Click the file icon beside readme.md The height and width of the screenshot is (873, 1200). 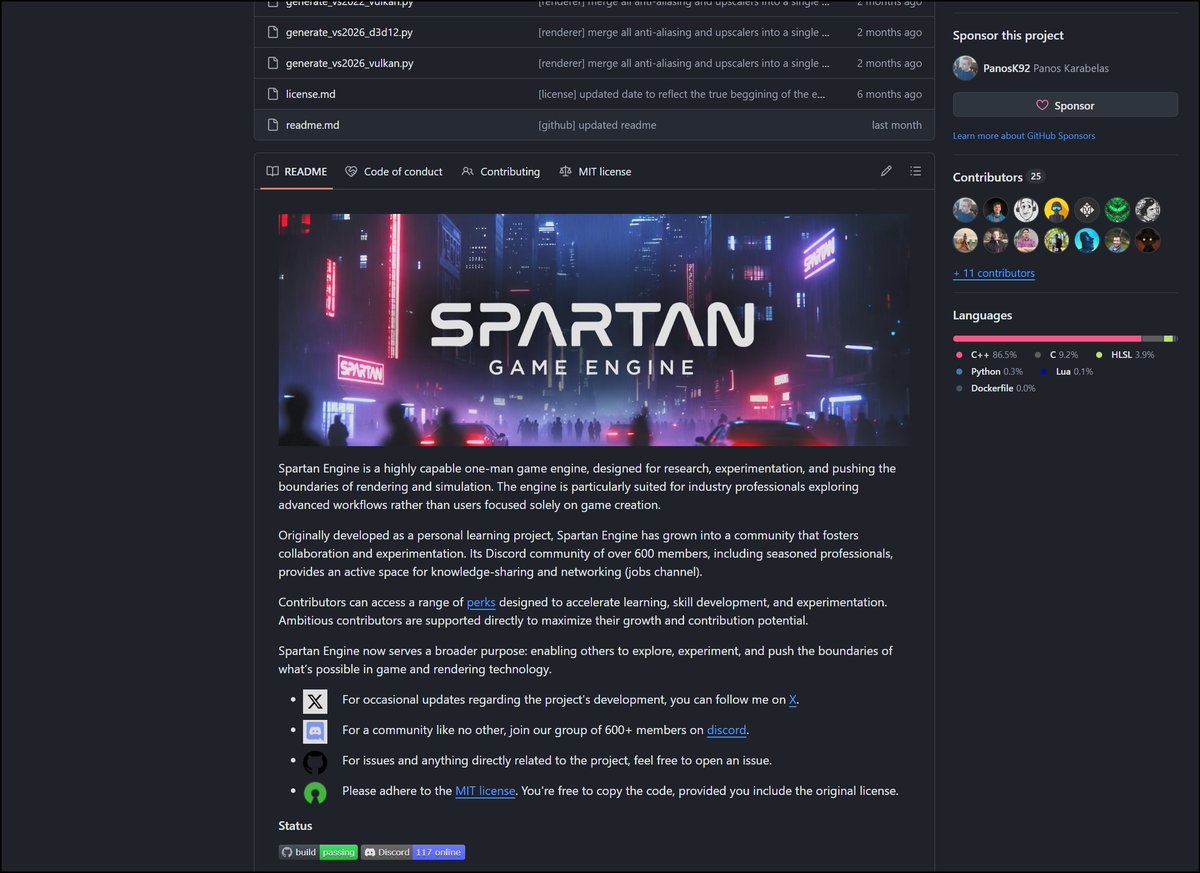[x=272, y=125]
